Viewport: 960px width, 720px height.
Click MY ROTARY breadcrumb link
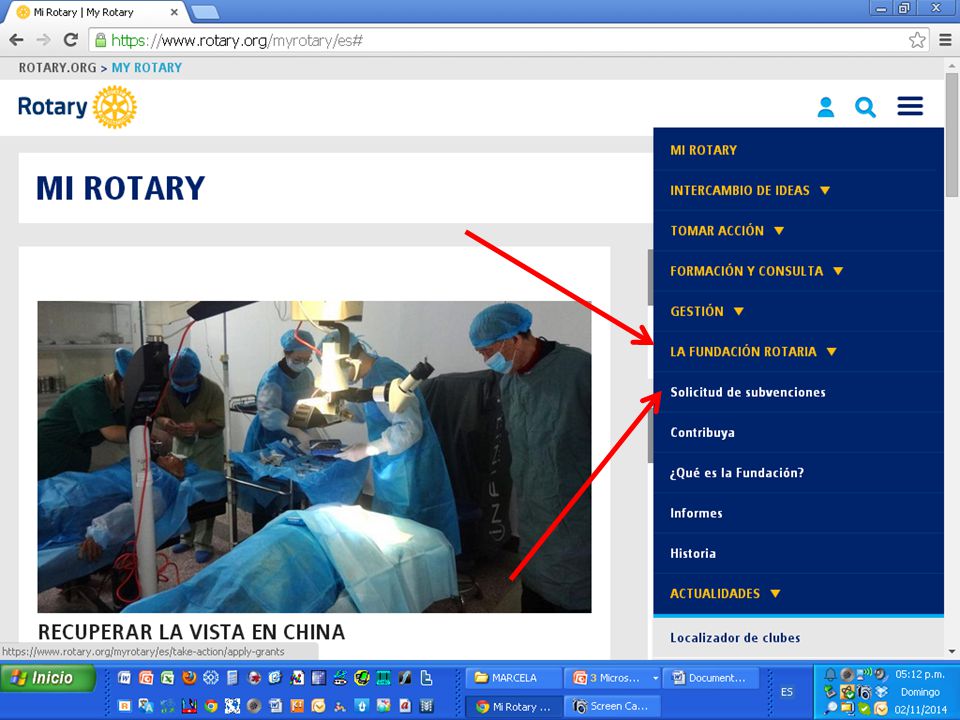146,67
